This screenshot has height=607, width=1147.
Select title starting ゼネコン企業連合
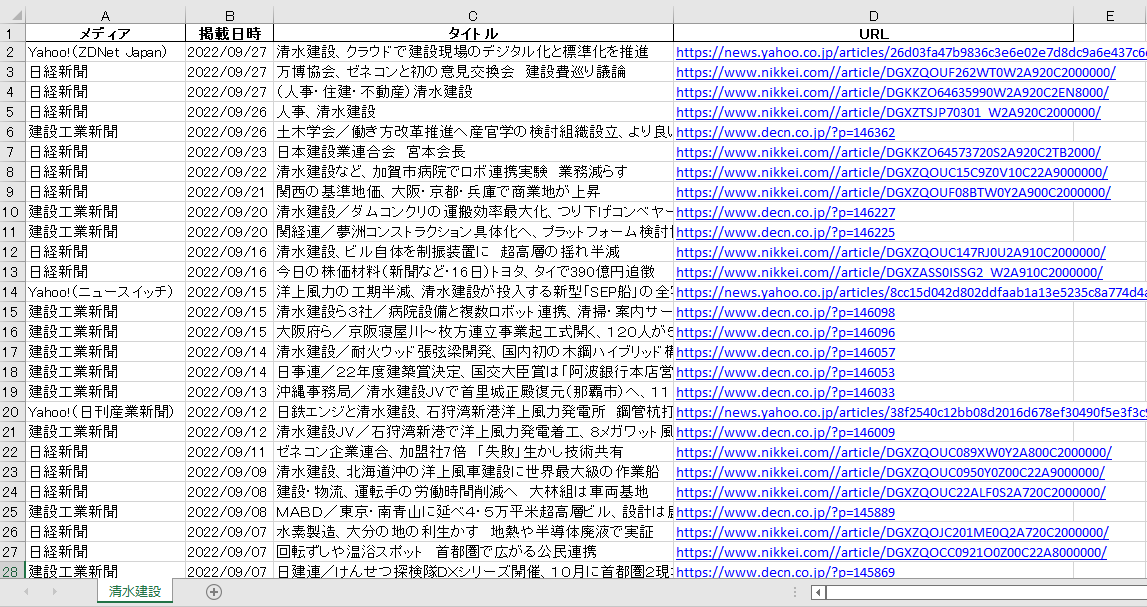(473, 452)
